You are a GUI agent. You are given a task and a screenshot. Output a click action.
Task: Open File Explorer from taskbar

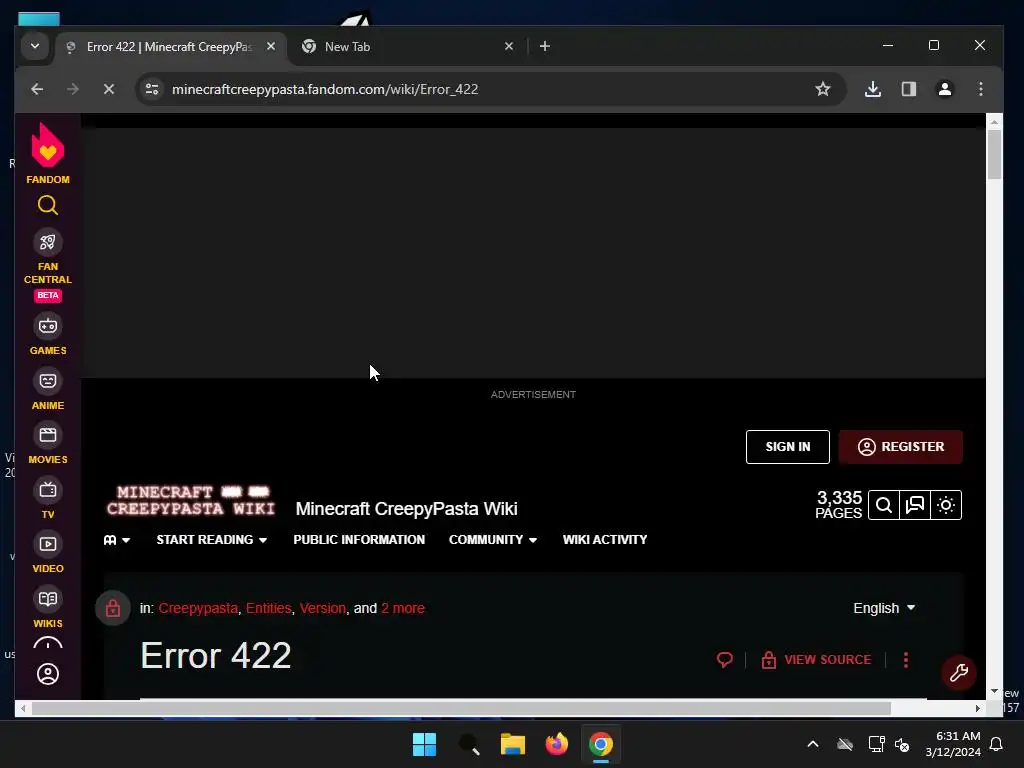pyautogui.click(x=513, y=744)
